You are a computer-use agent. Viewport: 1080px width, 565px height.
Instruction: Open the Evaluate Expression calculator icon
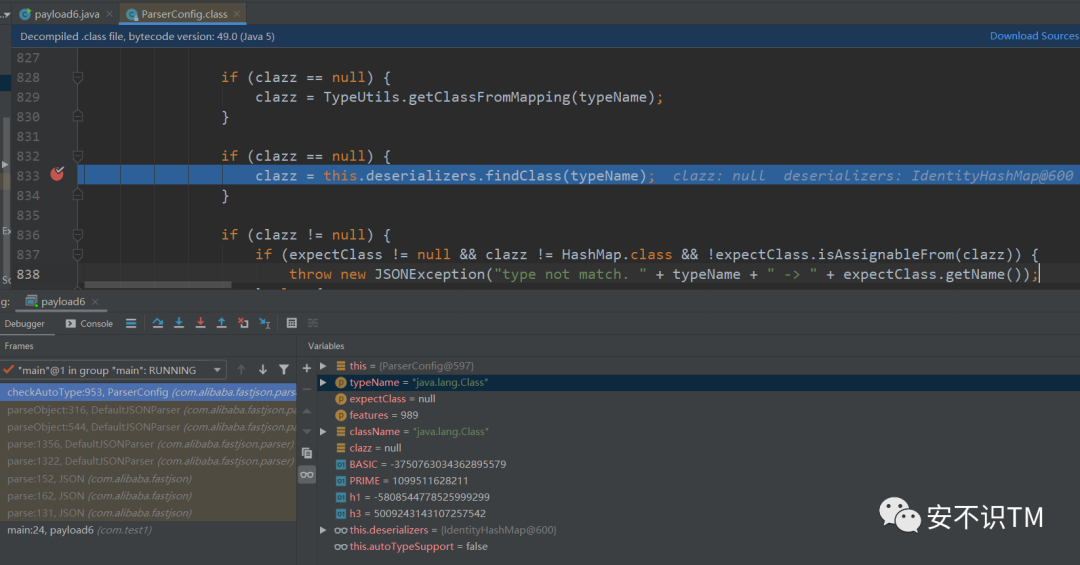(291, 323)
